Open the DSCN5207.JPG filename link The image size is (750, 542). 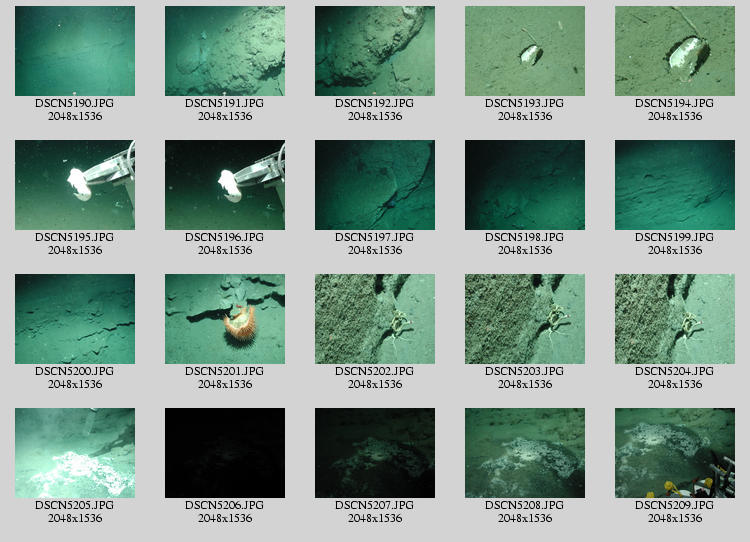tap(375, 505)
